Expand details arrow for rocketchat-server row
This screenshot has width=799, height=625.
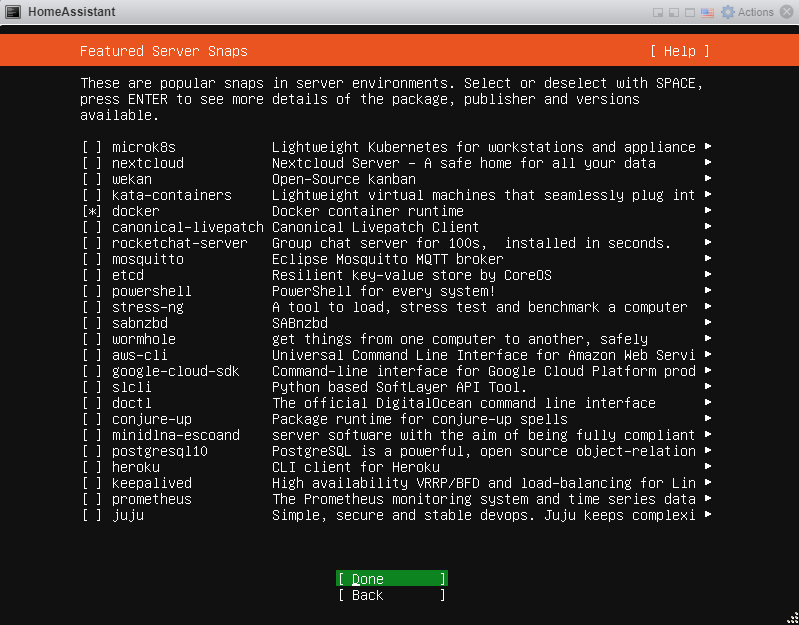coord(708,242)
